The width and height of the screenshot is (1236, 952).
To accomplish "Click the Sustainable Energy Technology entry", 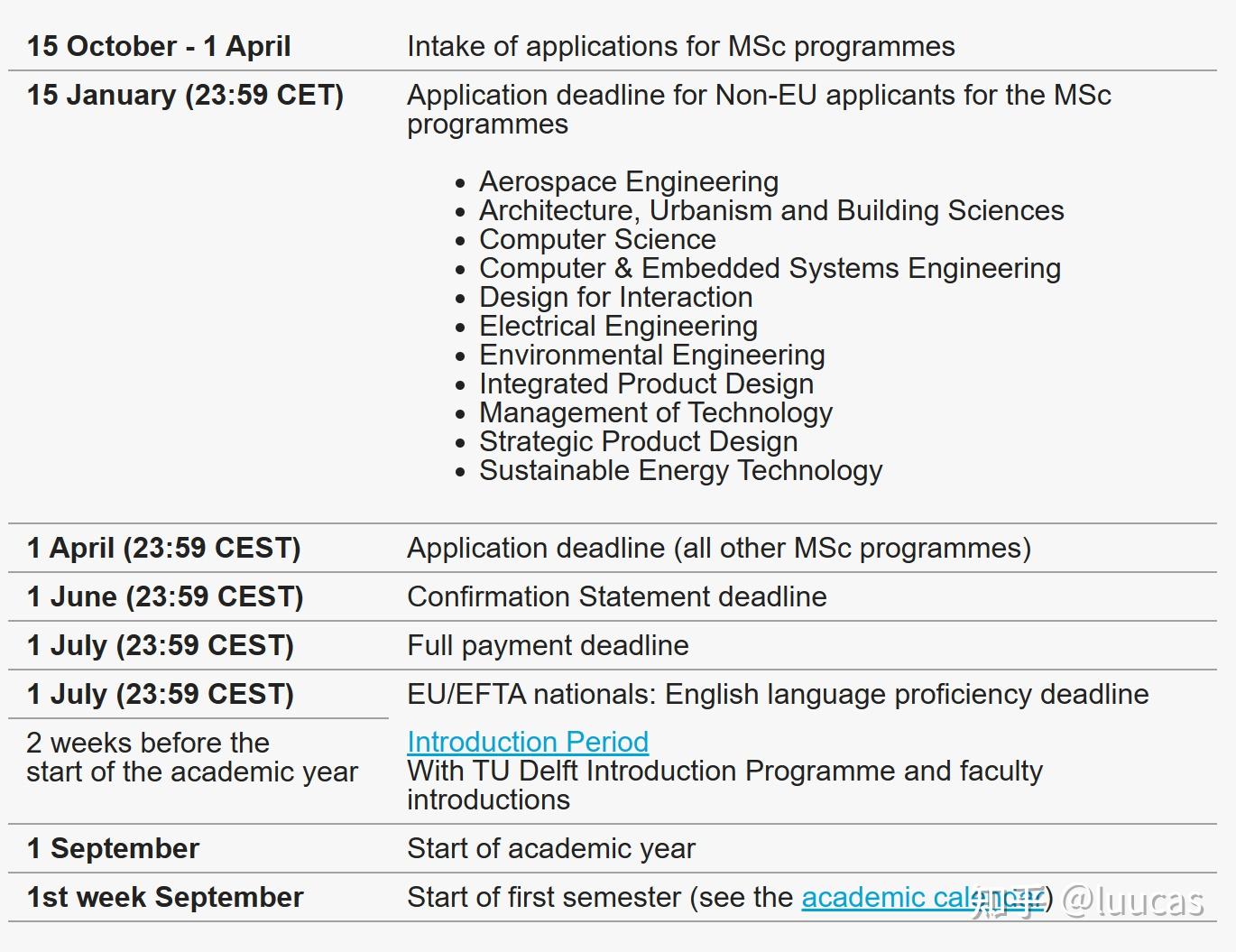I will [680, 470].
